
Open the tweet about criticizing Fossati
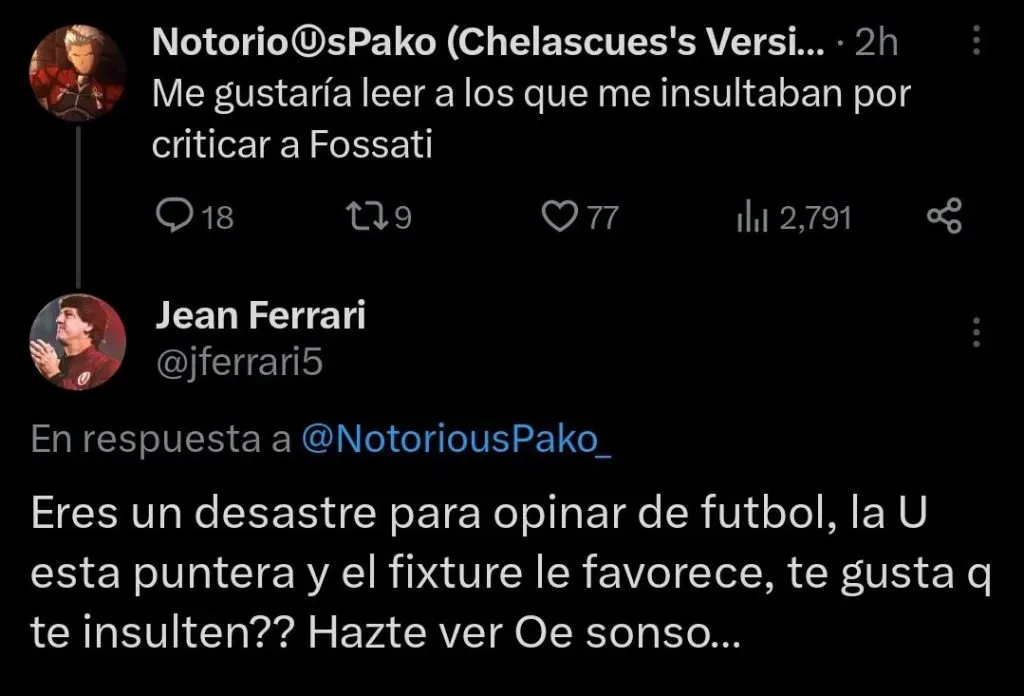click(528, 119)
